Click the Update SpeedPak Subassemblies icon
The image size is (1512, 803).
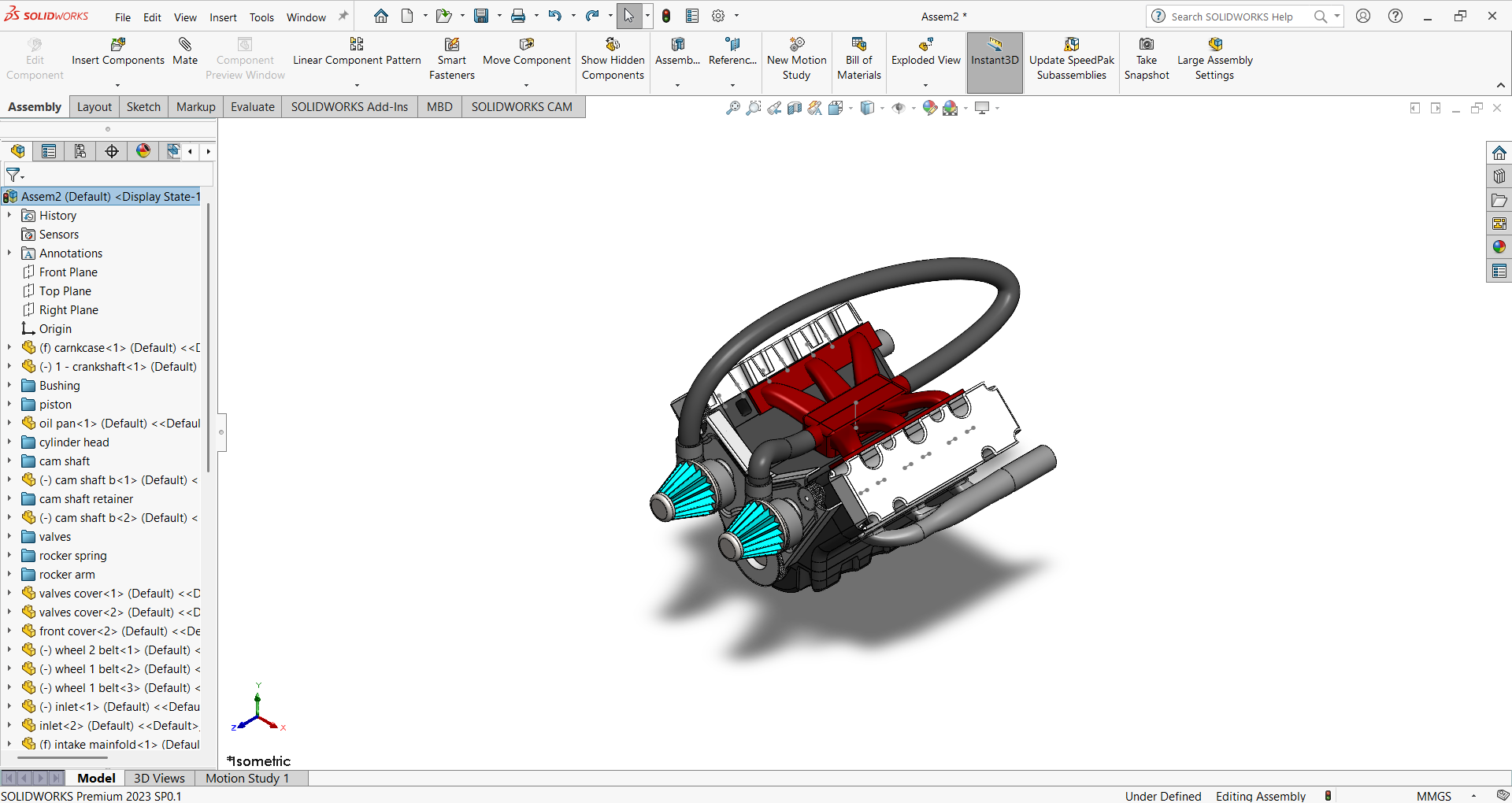coord(1071,45)
